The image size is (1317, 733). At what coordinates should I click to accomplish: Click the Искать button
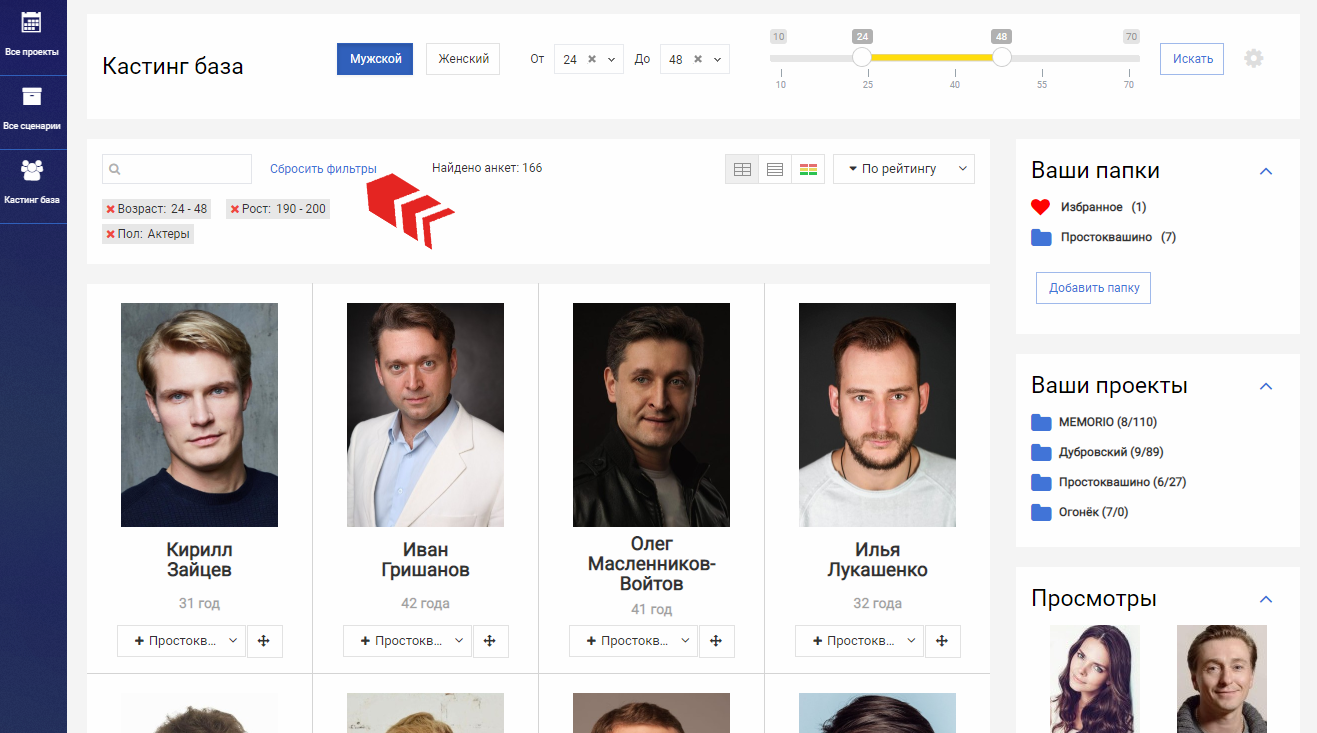point(1192,59)
